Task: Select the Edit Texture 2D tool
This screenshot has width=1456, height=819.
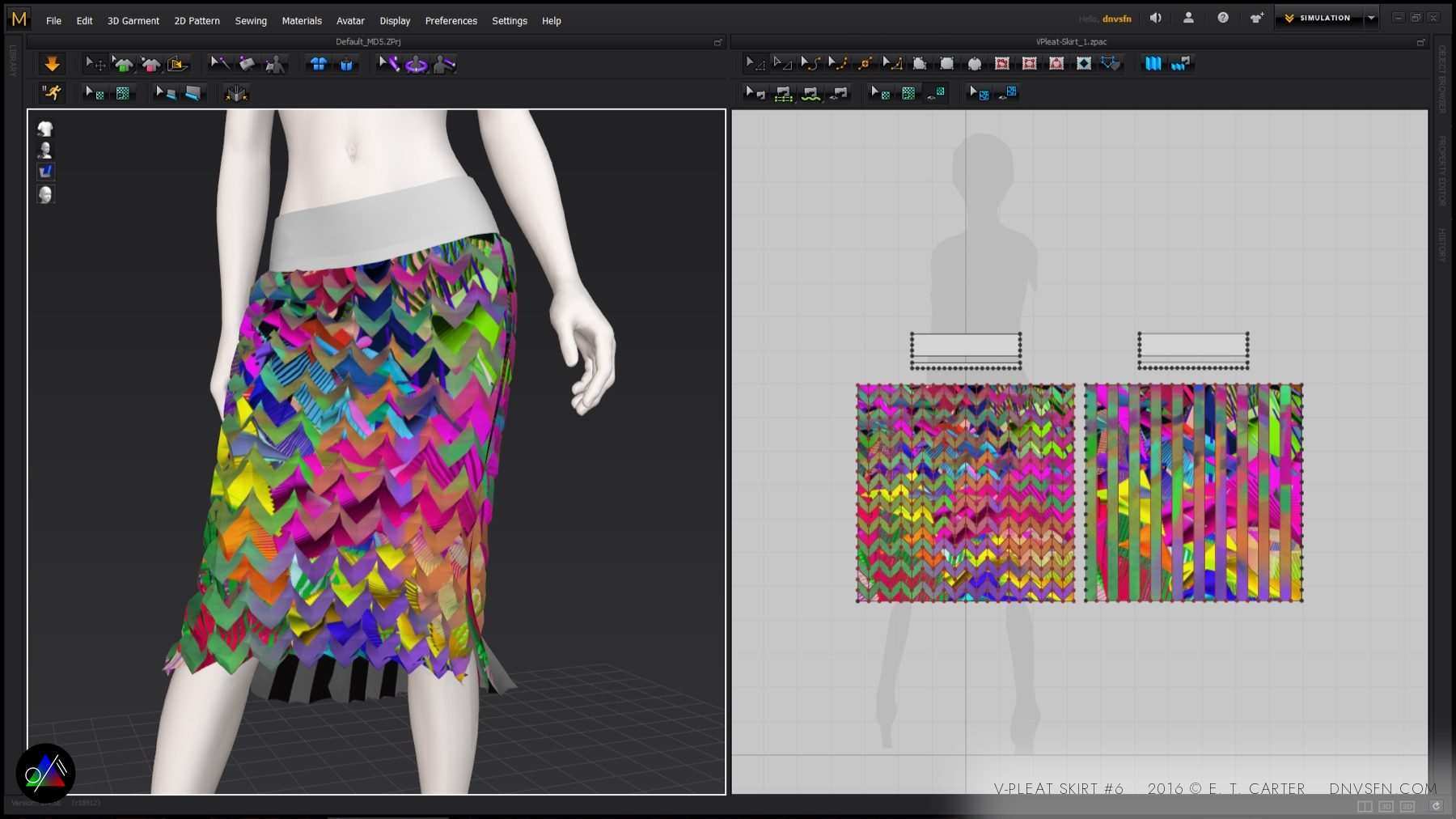Action: tap(880, 93)
